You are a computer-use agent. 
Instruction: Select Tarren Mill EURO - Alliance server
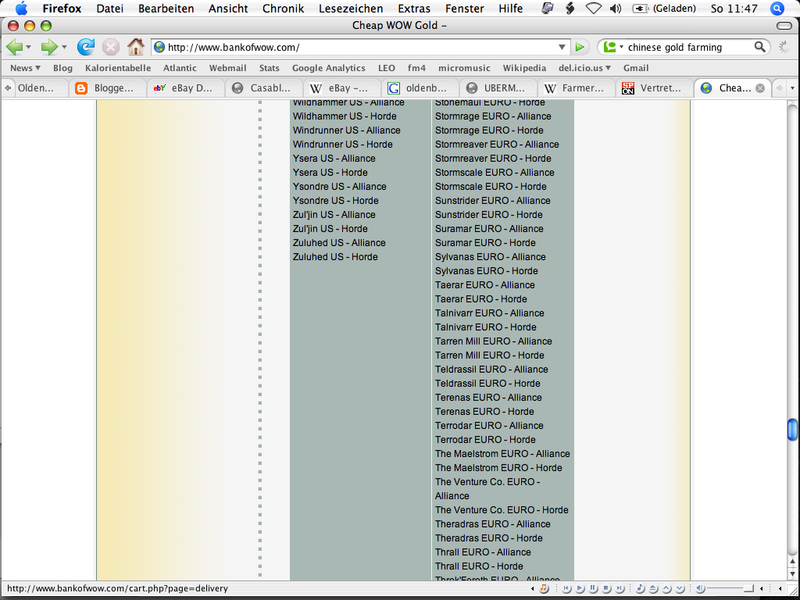[x=493, y=341]
